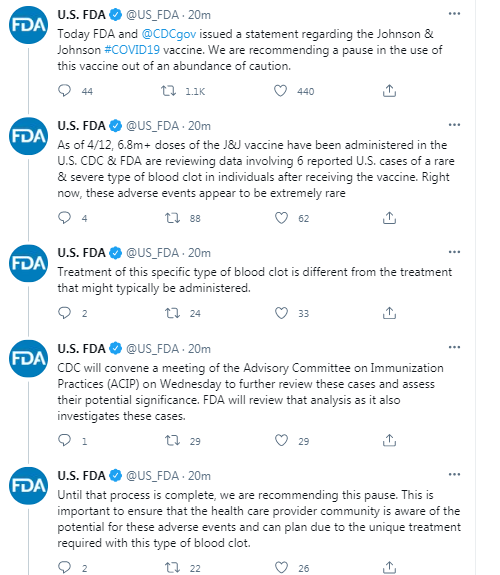The width and height of the screenshot is (500, 575).
Task: Reply to the 6.8m+ doses tweet
Action: 65,217
